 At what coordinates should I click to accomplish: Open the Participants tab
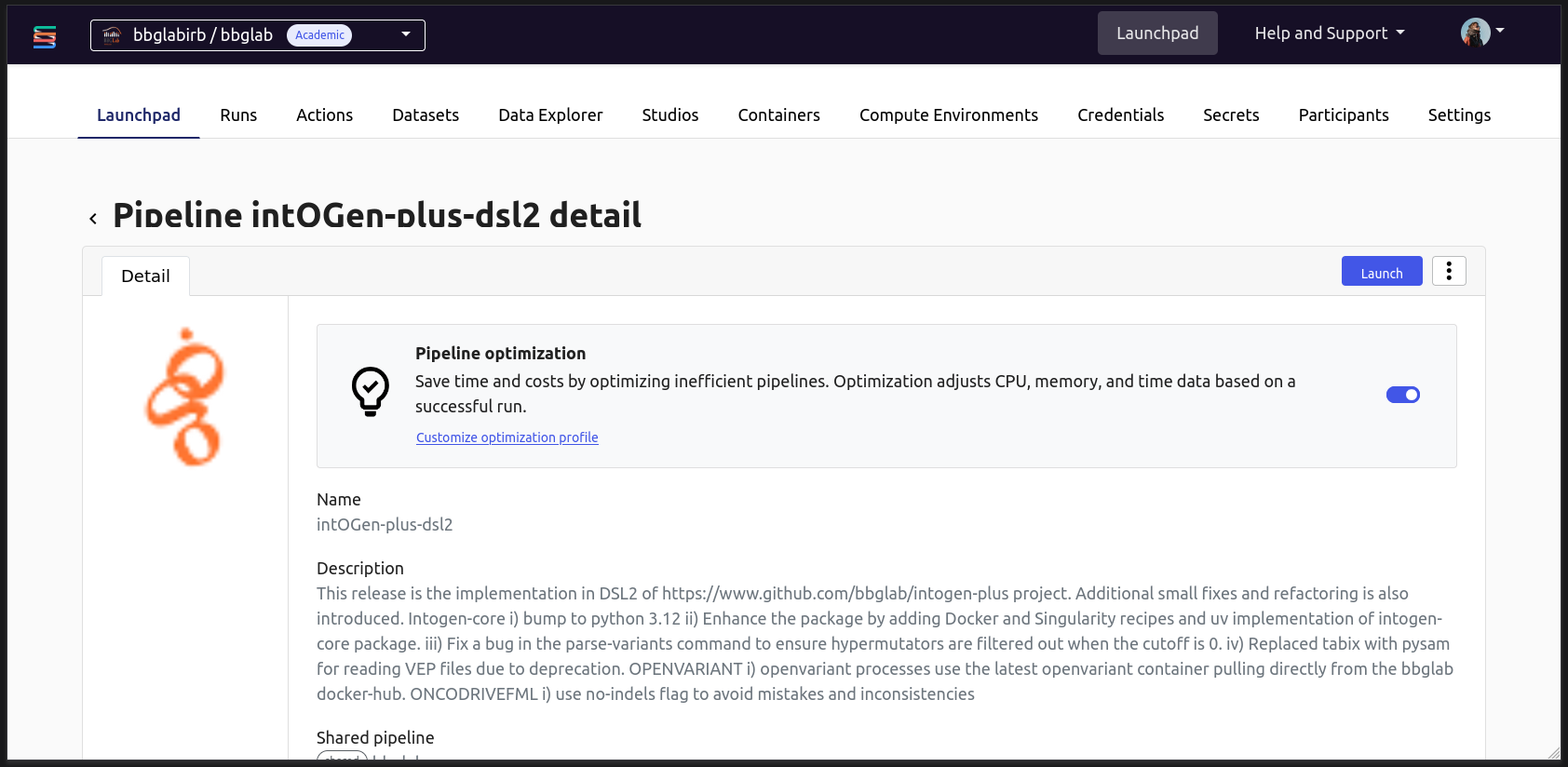point(1344,115)
